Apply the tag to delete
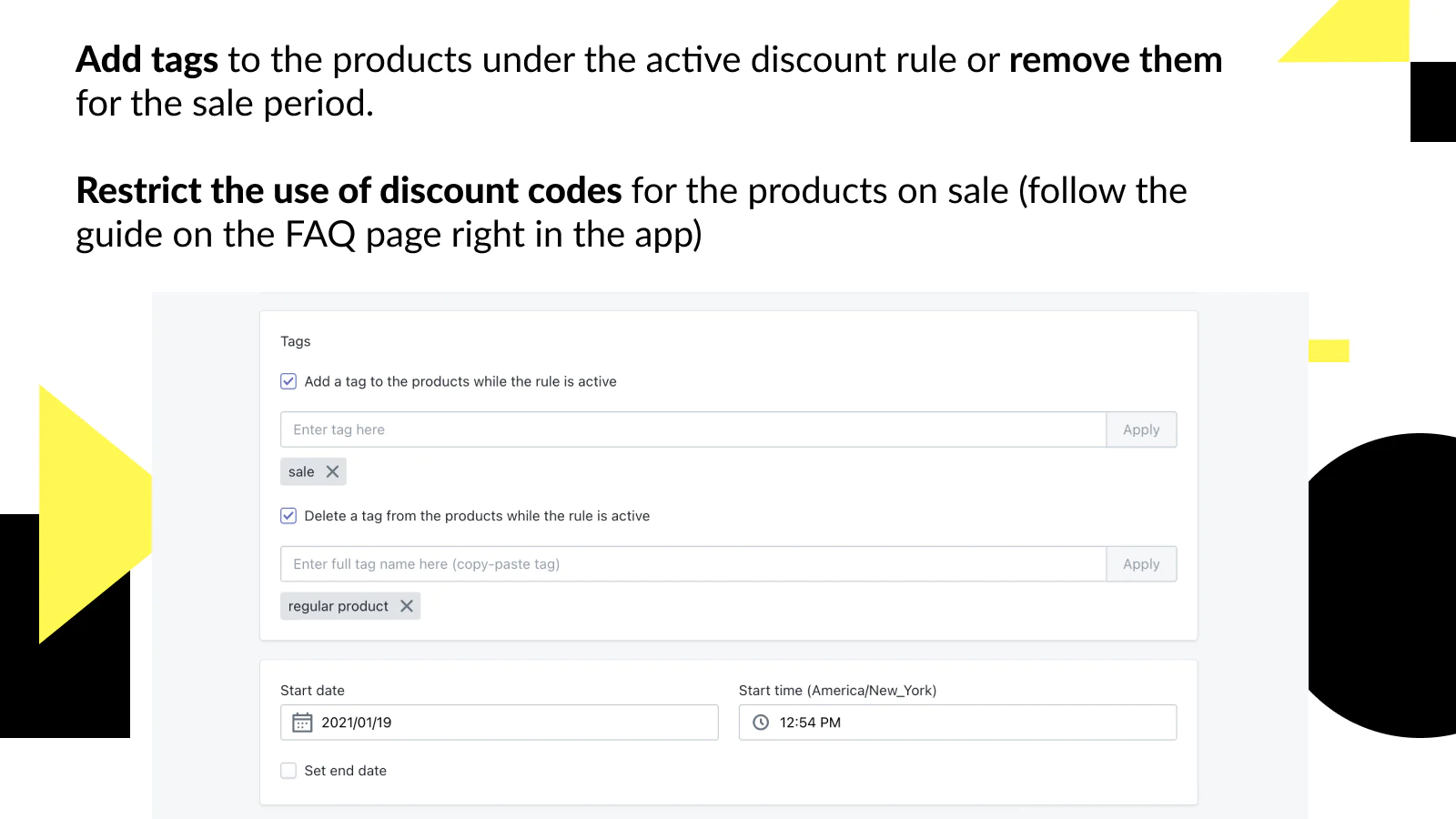Screen dimensions: 1456x819 [1141, 564]
